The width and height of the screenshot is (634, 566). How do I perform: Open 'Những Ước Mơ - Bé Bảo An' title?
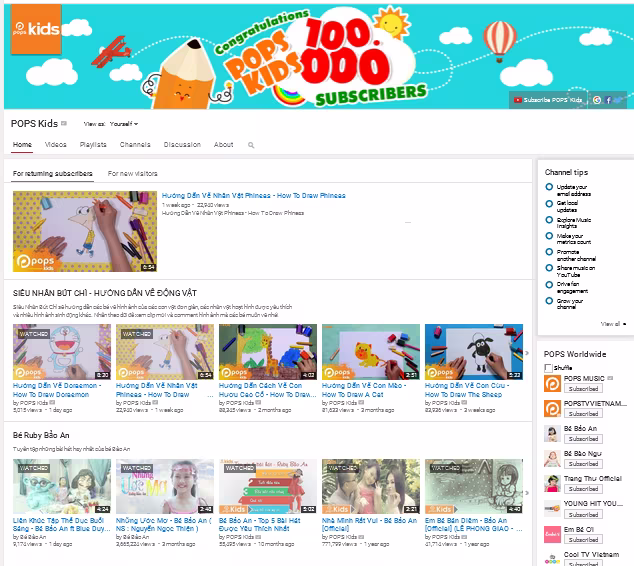point(164,524)
